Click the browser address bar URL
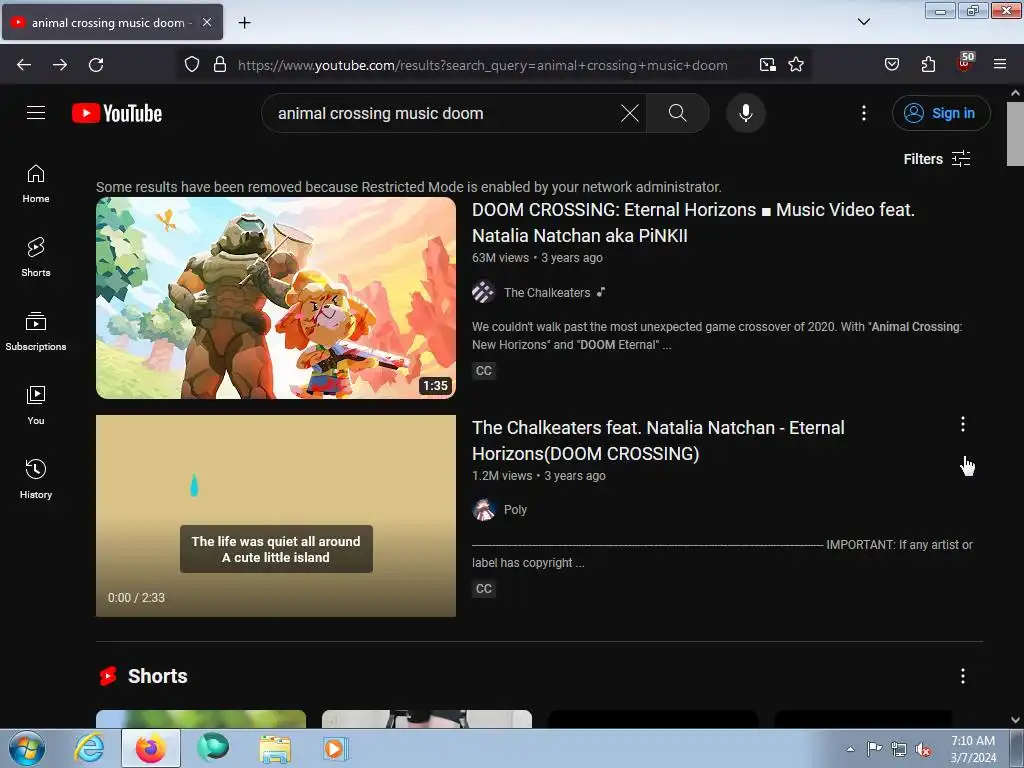This screenshot has width=1024, height=768. point(482,65)
